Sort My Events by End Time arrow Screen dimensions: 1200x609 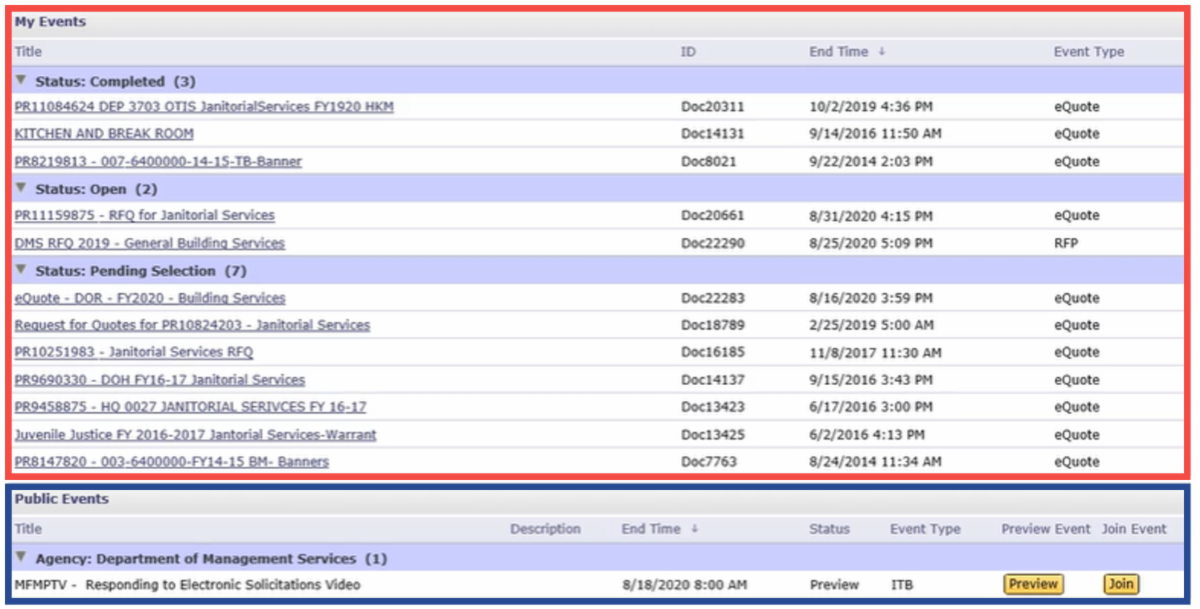881,52
